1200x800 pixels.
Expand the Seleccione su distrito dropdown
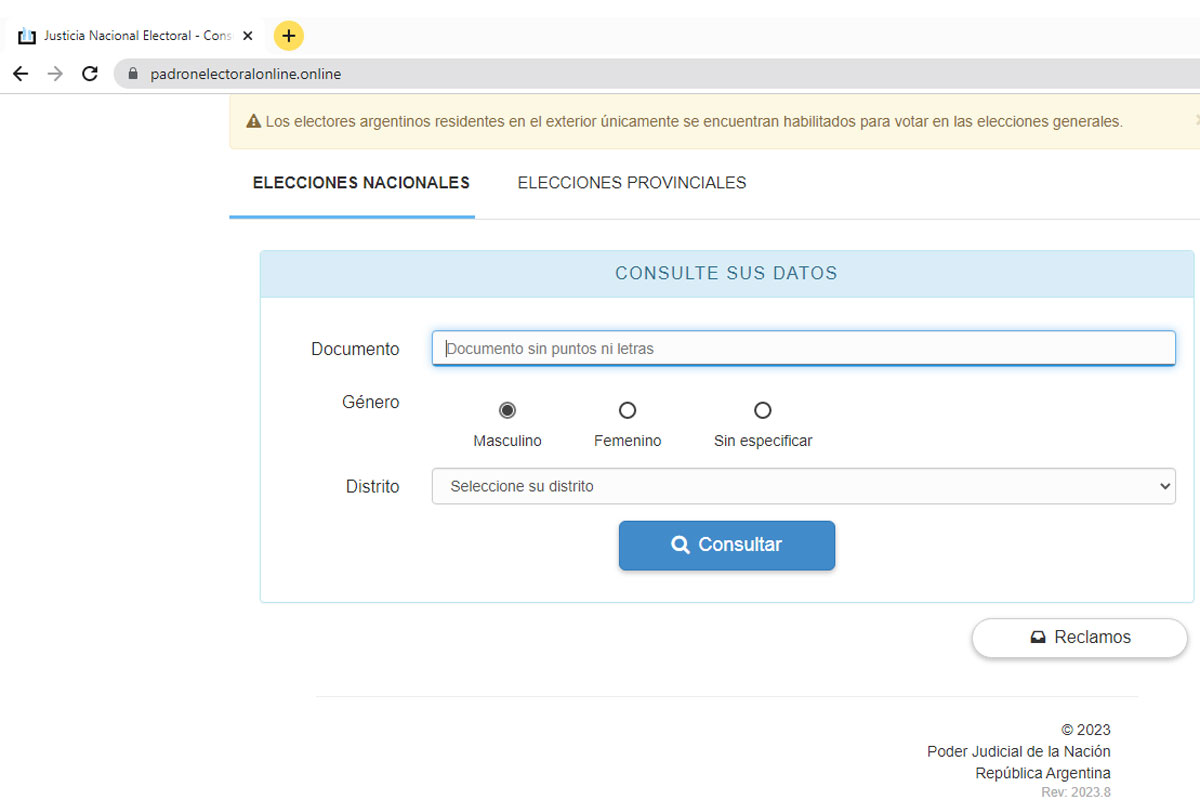803,487
